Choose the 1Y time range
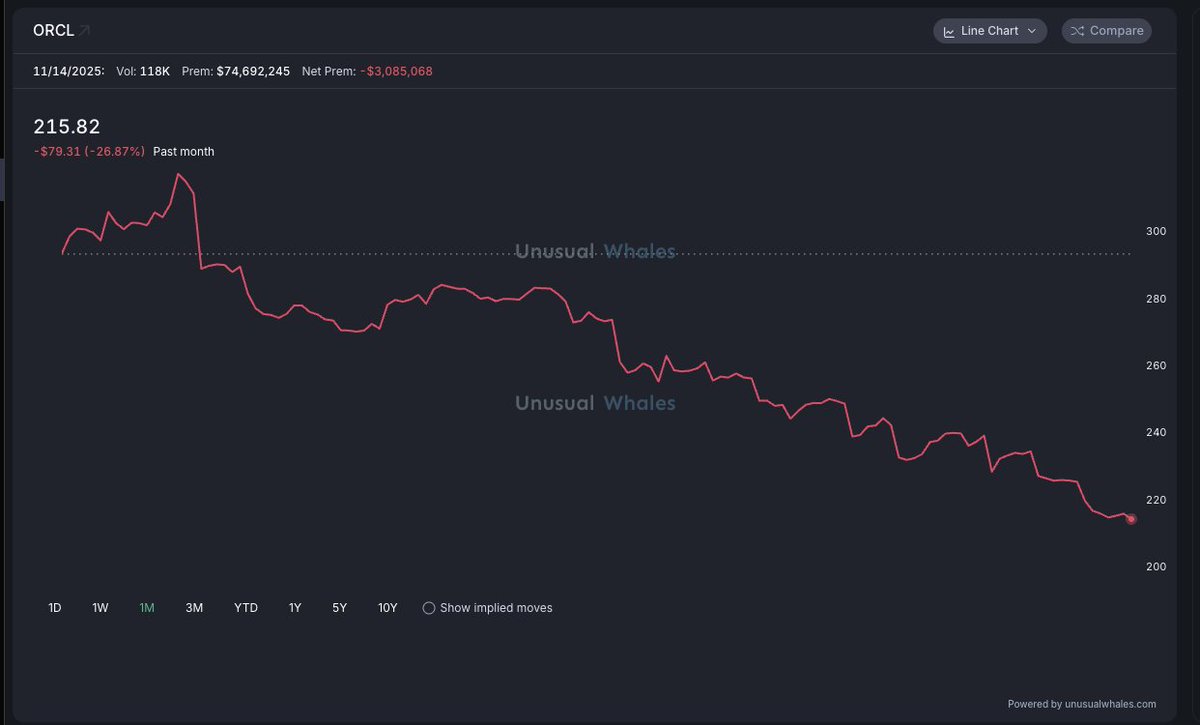 [295, 608]
